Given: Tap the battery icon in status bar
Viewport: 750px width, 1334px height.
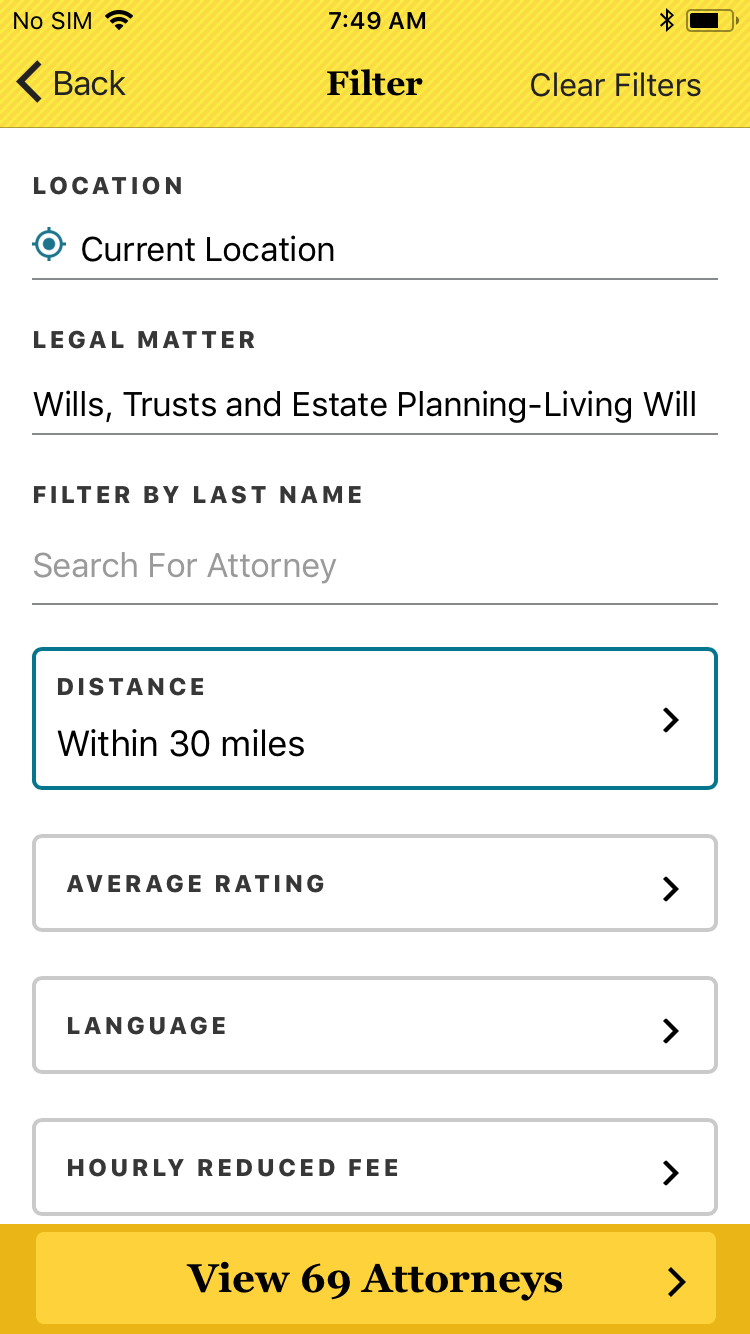Looking at the screenshot, I should pyautogui.click(x=710, y=21).
